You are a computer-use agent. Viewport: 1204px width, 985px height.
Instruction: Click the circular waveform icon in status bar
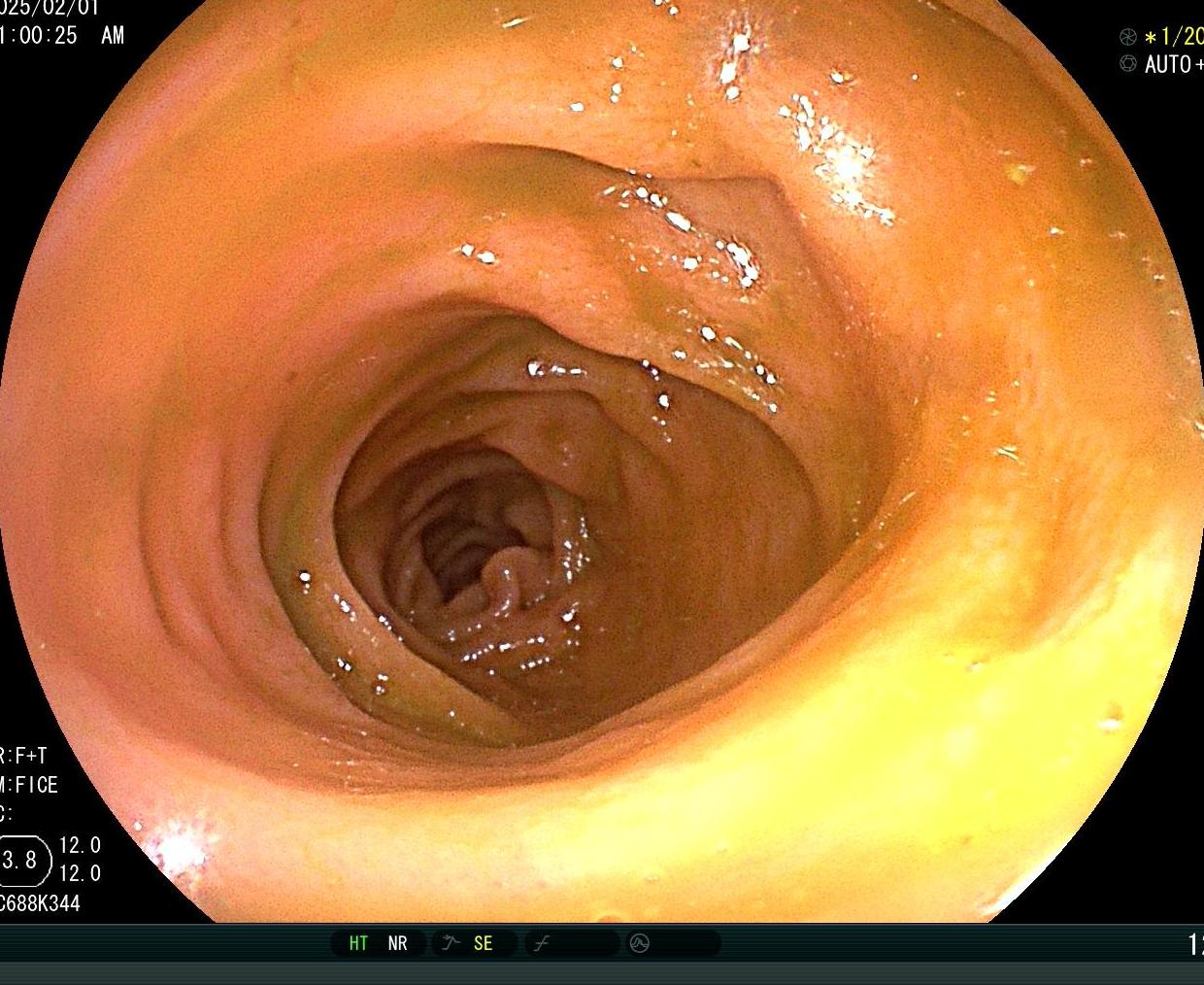pyautogui.click(x=639, y=943)
